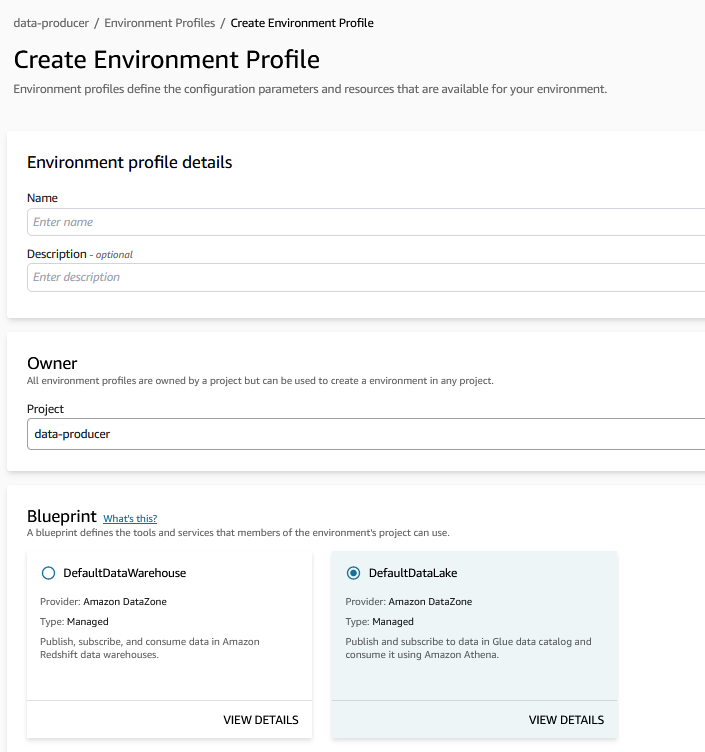Open the Project selection dropdown
The height and width of the screenshot is (752, 705).
pos(366,434)
